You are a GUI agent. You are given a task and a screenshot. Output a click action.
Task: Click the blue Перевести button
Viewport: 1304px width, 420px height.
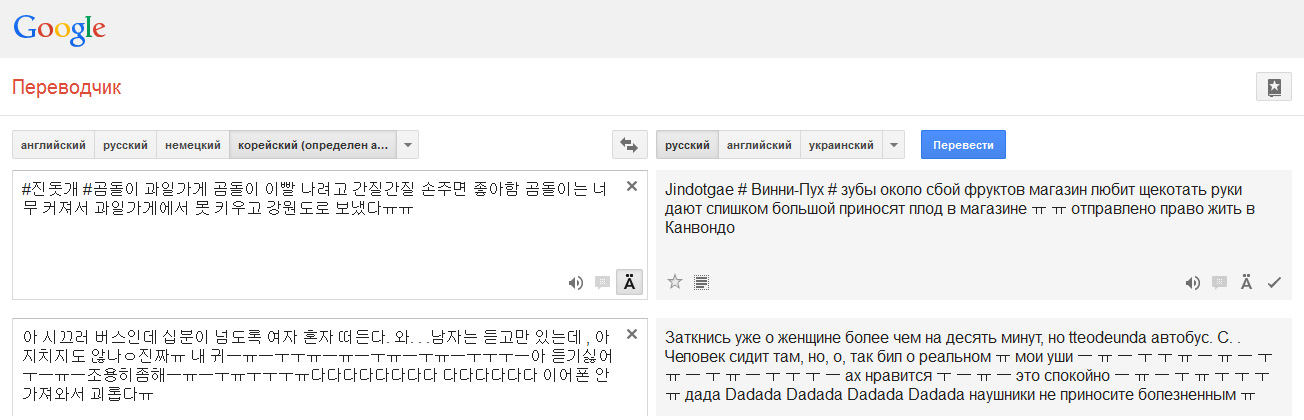click(963, 145)
